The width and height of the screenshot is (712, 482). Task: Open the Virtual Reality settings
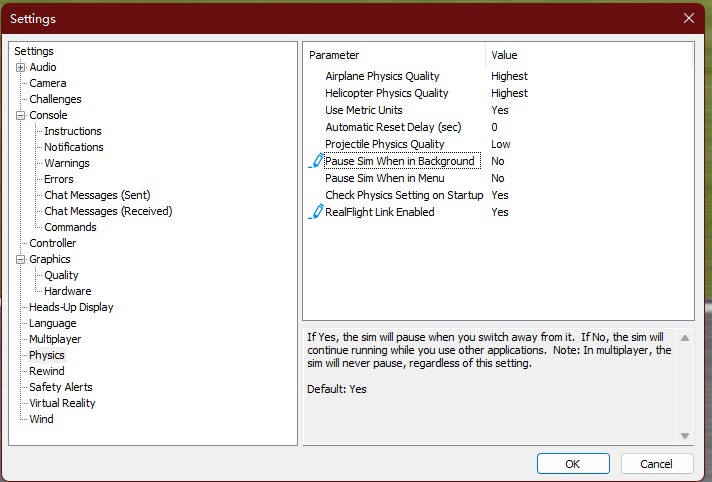62,403
